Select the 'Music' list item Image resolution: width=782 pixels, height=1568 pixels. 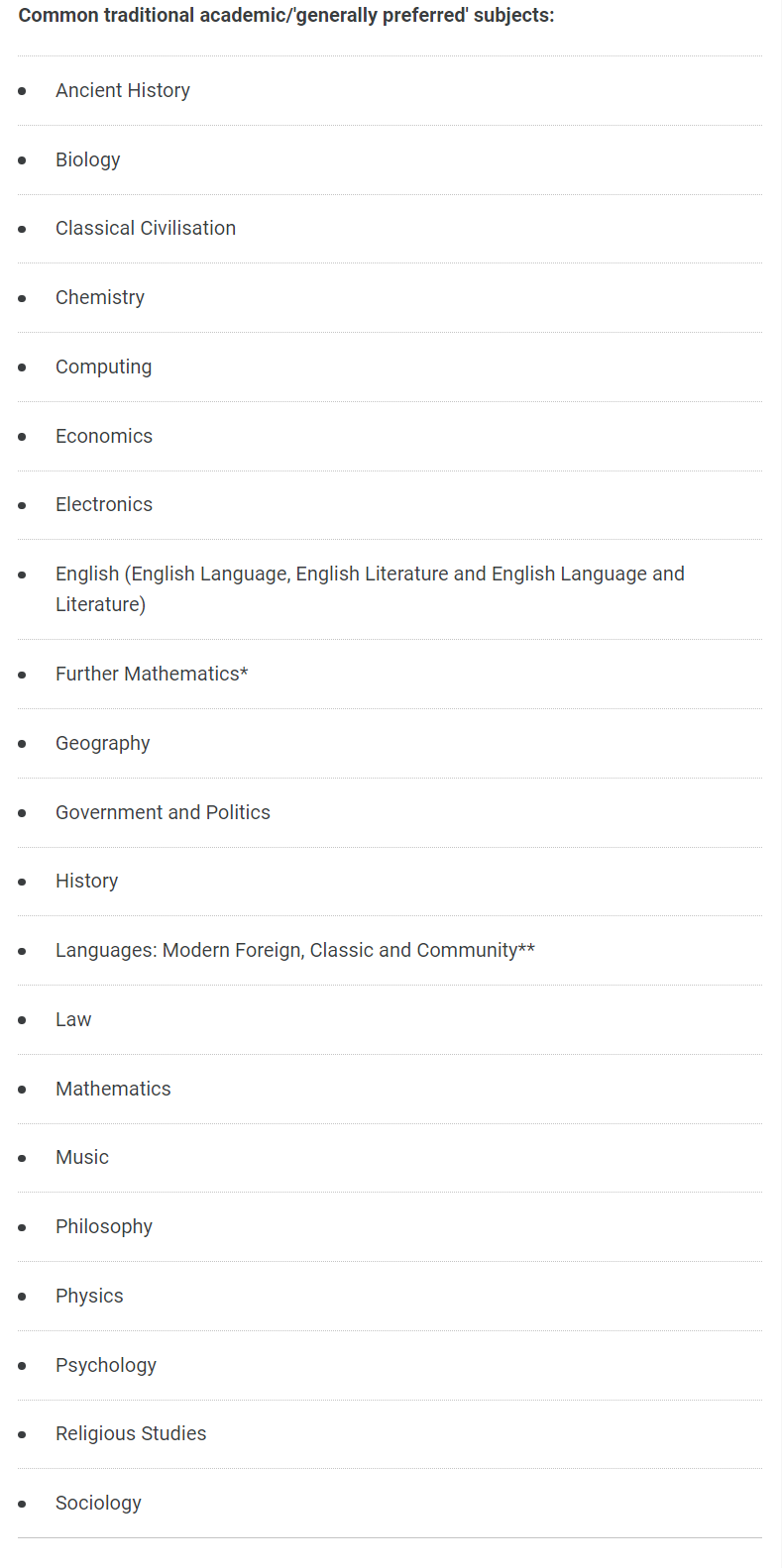point(82,1157)
